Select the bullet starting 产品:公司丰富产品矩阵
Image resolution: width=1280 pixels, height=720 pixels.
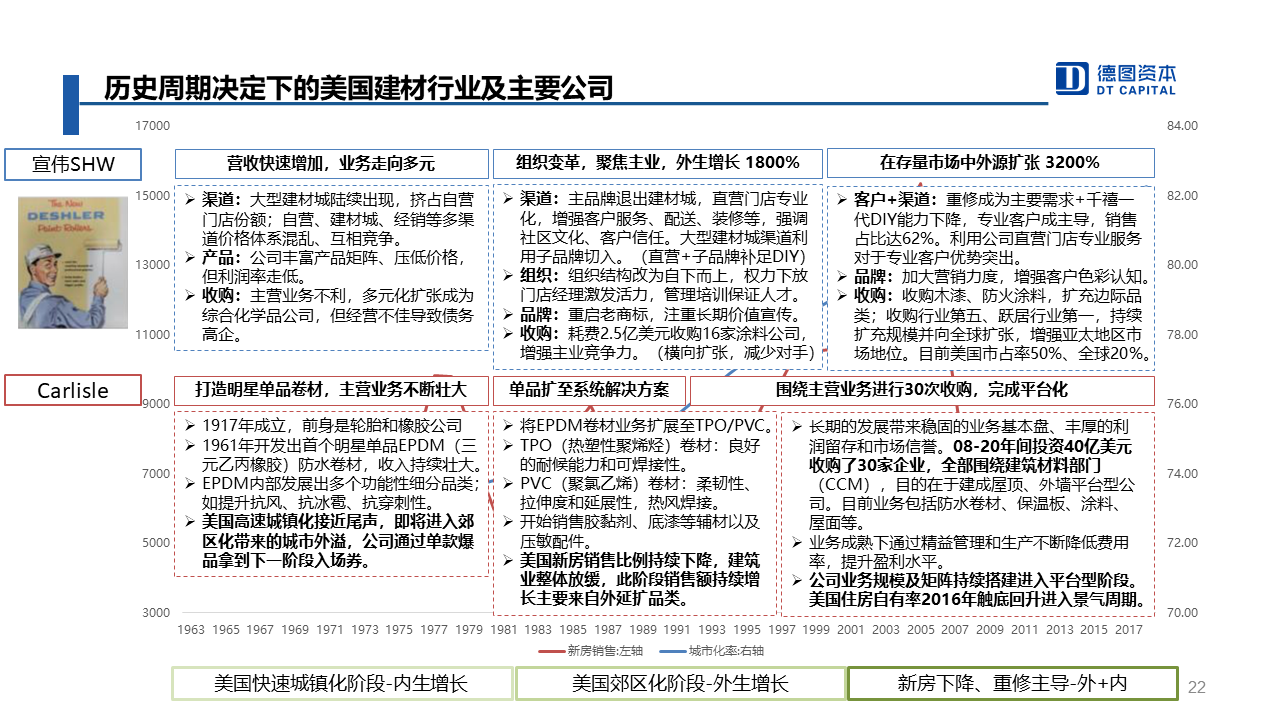[x=324, y=266]
